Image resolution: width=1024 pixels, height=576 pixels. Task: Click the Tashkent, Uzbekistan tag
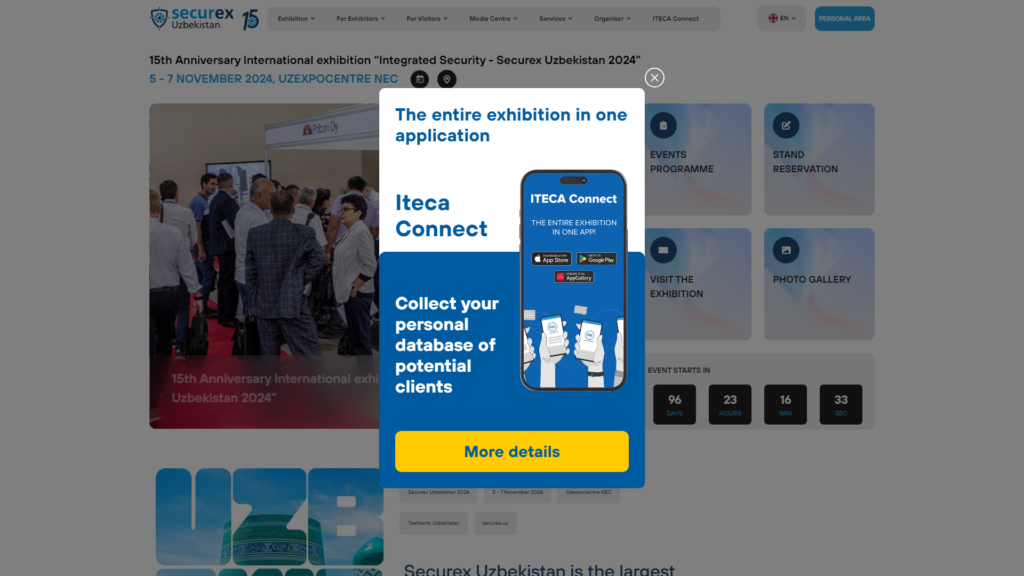click(434, 523)
